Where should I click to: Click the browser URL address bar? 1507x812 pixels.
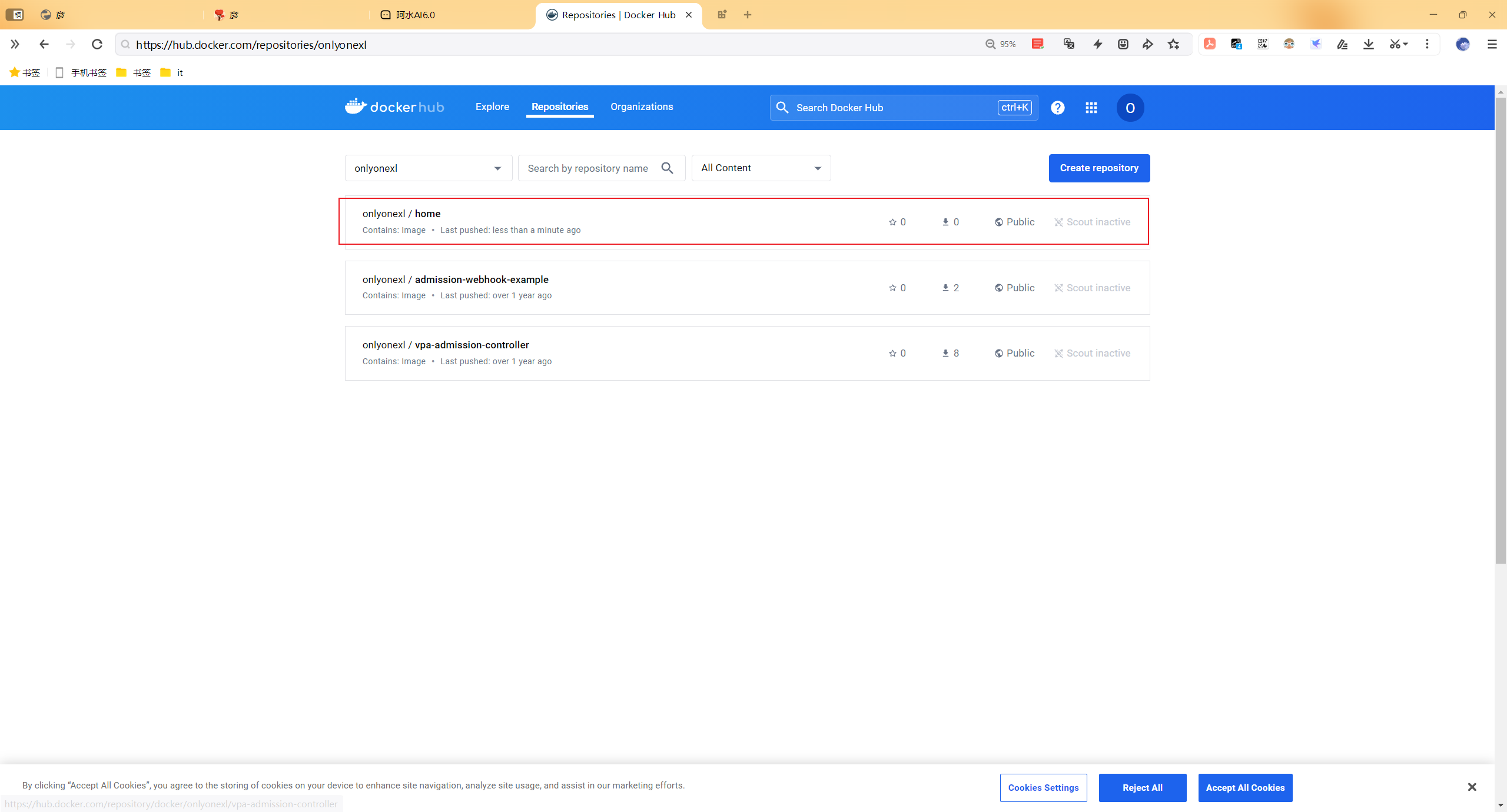click(547, 45)
